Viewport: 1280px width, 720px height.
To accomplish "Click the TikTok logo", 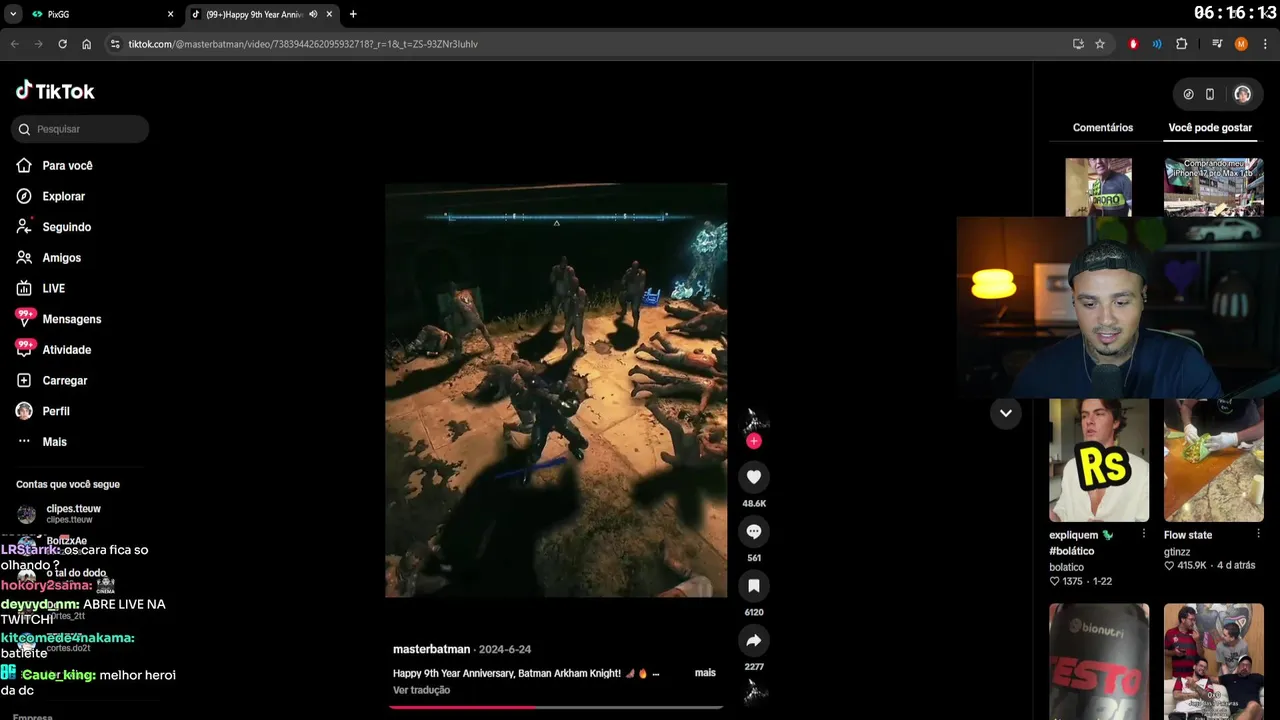I will [x=55, y=91].
